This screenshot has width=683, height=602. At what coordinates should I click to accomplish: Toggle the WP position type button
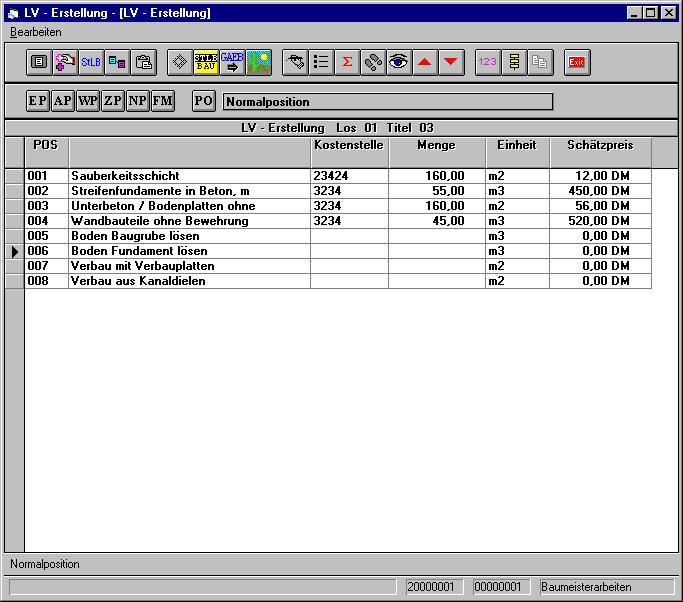(87, 101)
